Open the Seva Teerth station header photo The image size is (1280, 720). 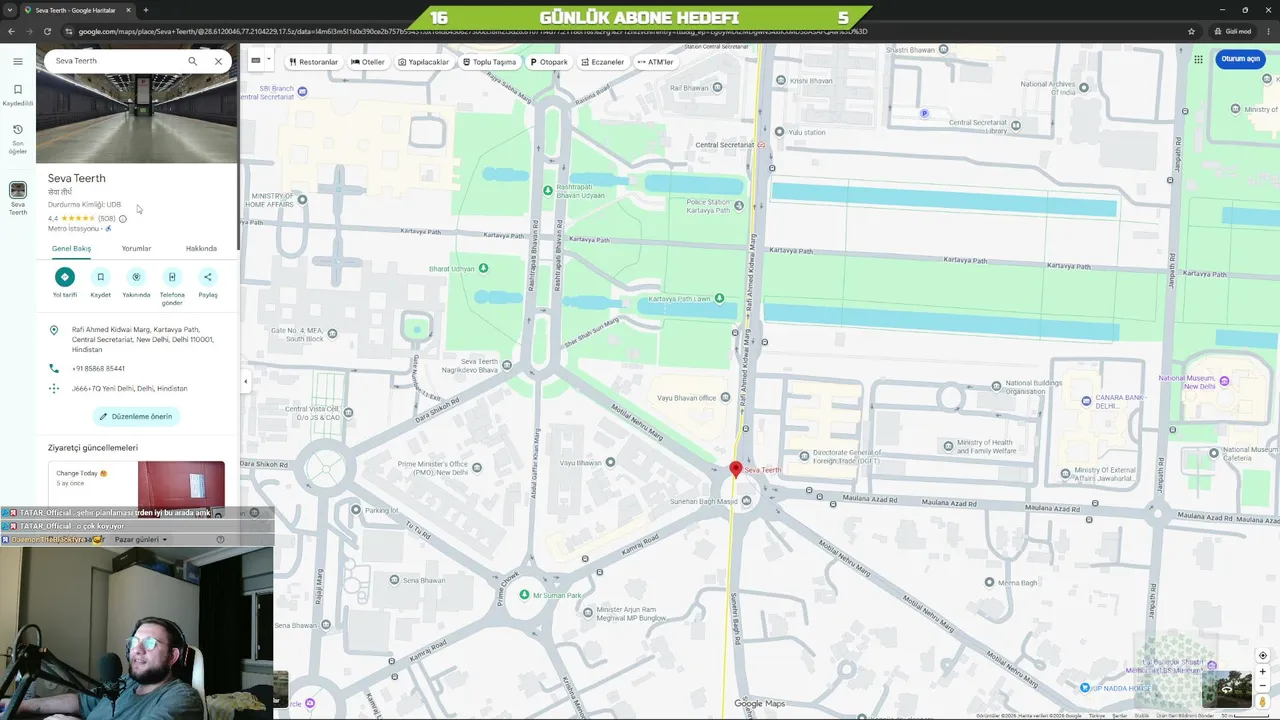point(137,118)
